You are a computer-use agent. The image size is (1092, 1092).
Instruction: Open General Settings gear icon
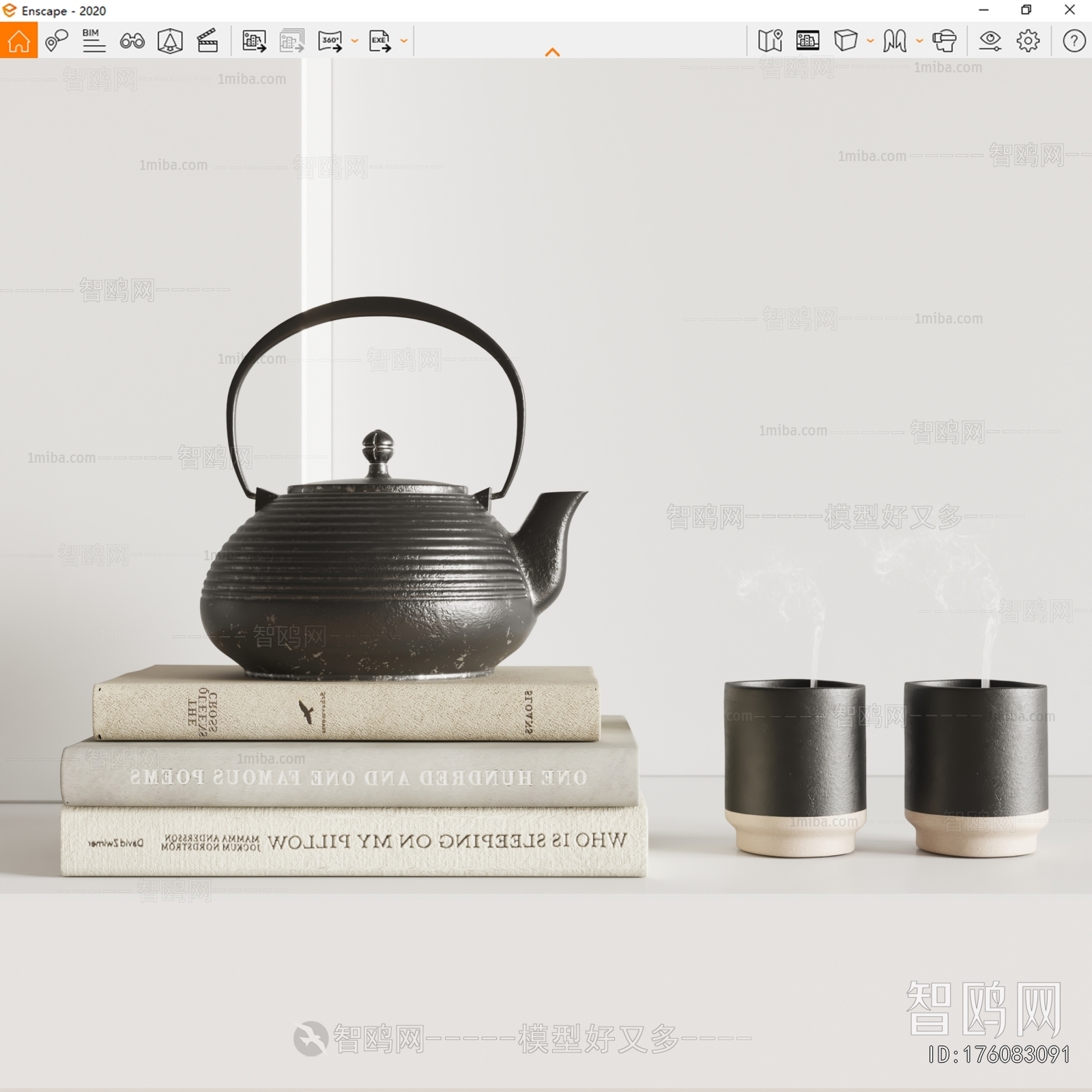[1028, 41]
